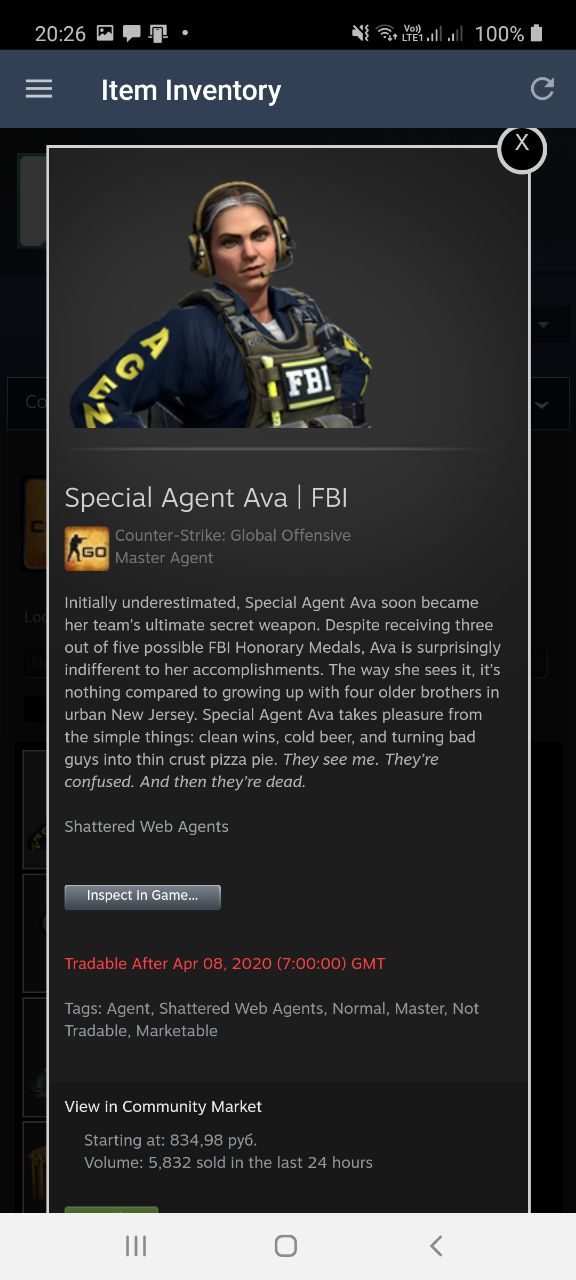This screenshot has width=576, height=1280.
Task: Tap the green button at popup bottom
Action: pos(111,1210)
